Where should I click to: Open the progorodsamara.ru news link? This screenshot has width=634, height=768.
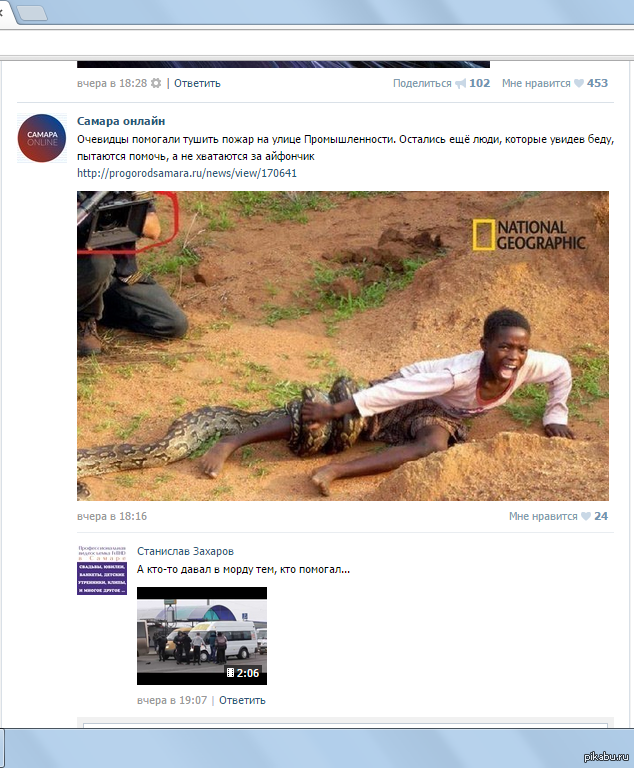tap(187, 173)
